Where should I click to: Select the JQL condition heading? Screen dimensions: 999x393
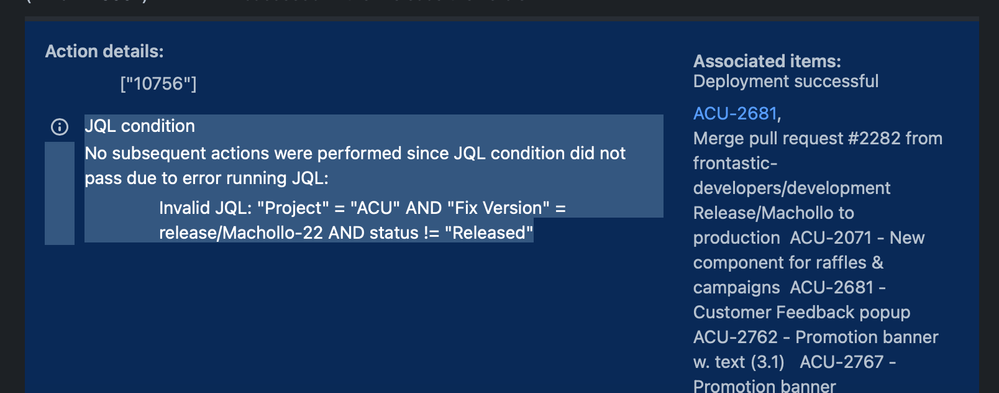140,126
